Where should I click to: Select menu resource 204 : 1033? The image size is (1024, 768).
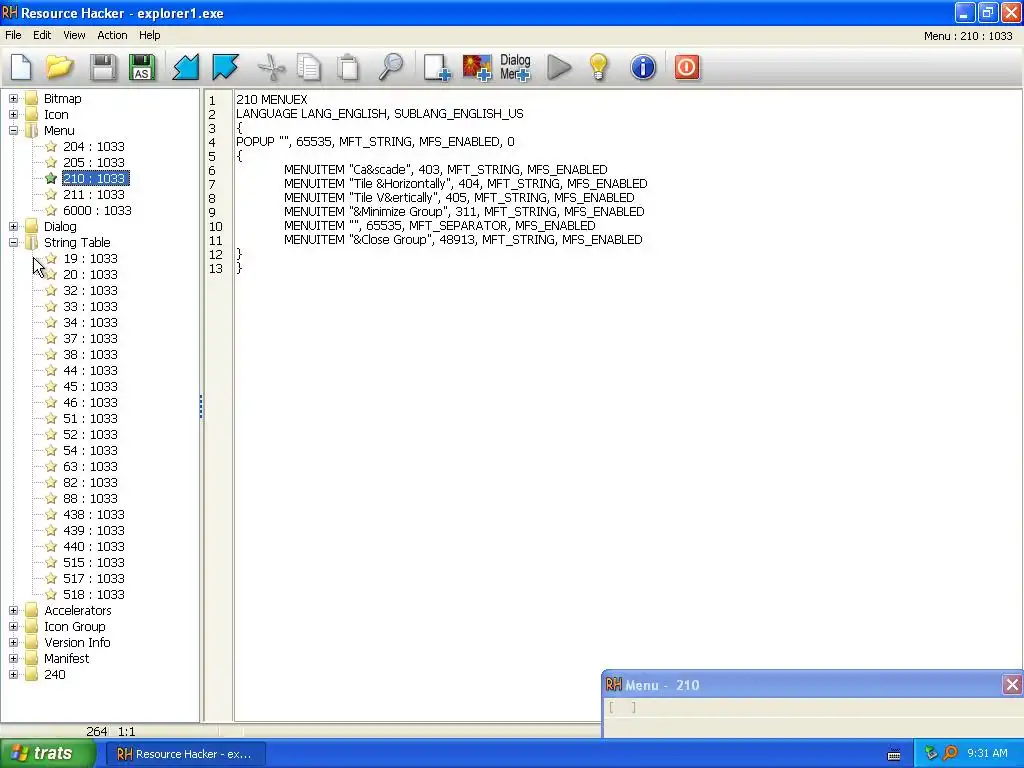pos(93,146)
